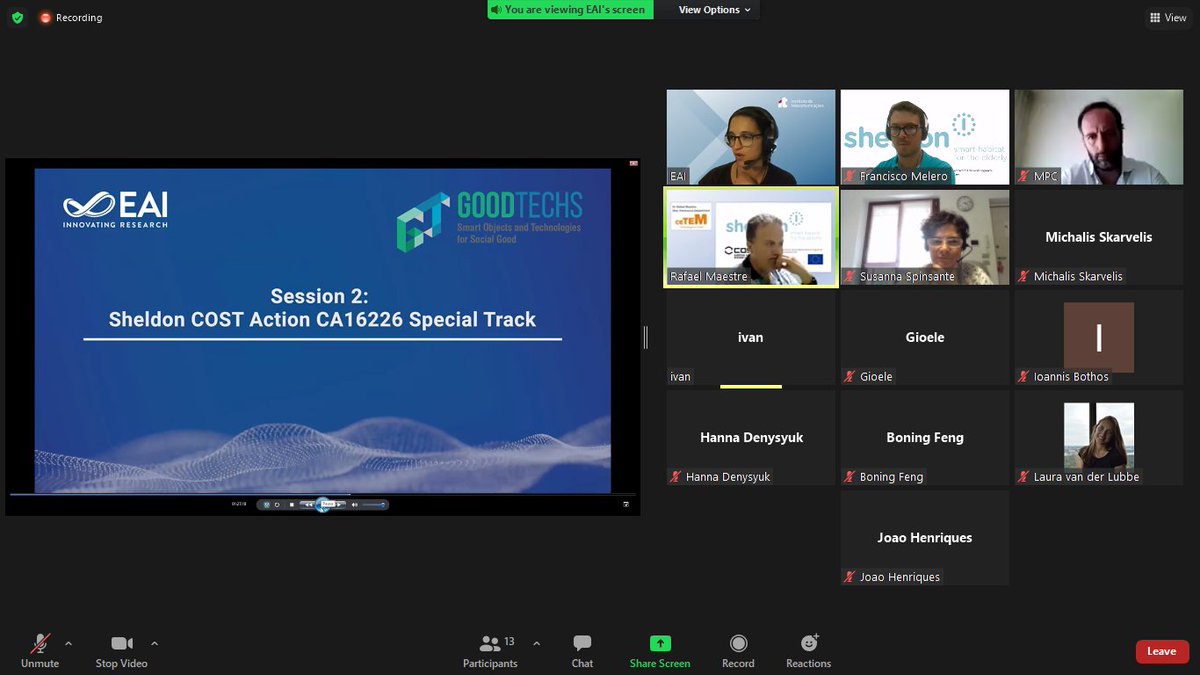Click muted mic icon by Francisco Melero
The height and width of the screenshot is (675, 1200).
850,176
